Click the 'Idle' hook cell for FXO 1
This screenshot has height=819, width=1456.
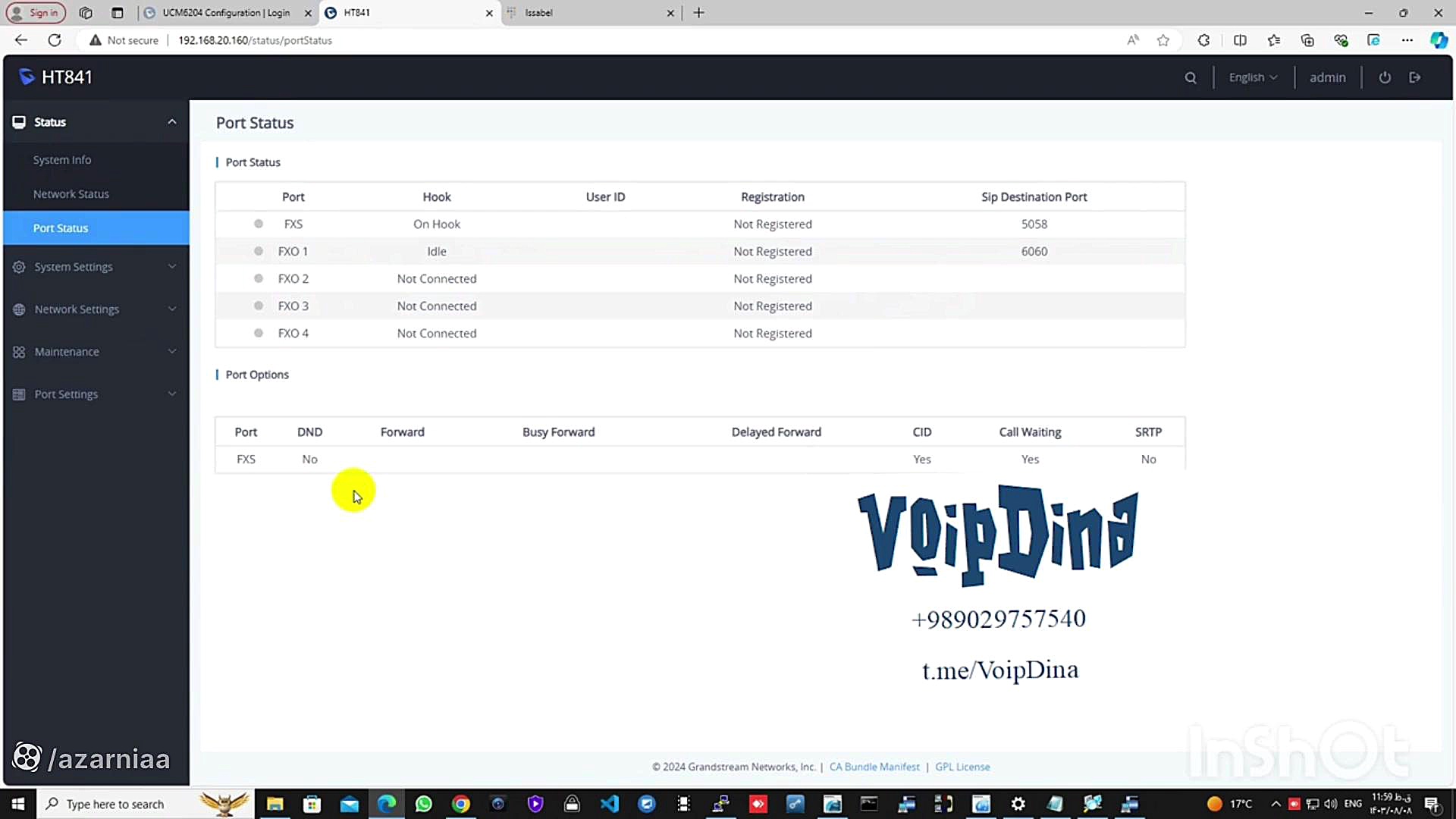(x=437, y=252)
